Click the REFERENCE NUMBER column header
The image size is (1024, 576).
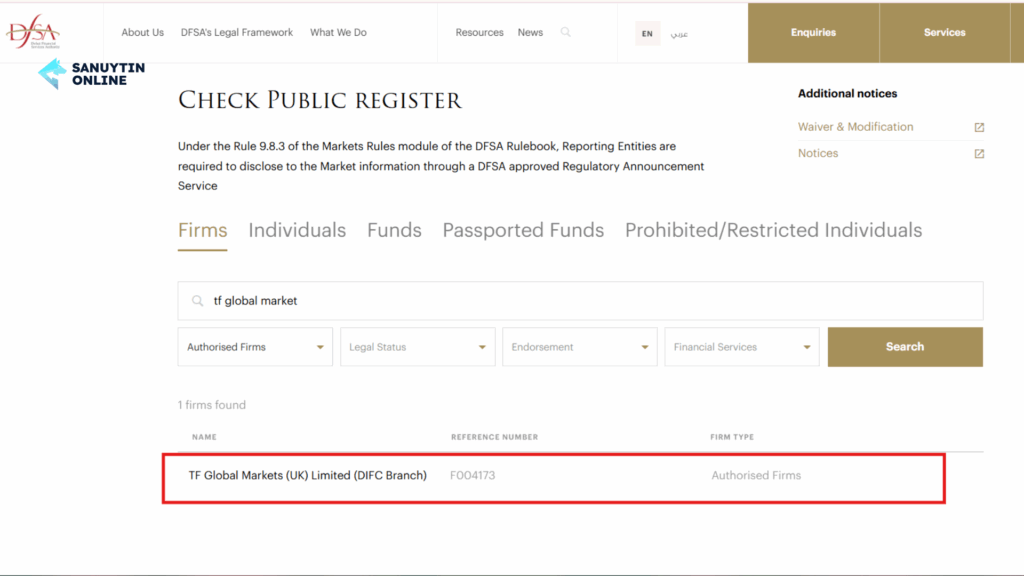[x=494, y=437]
